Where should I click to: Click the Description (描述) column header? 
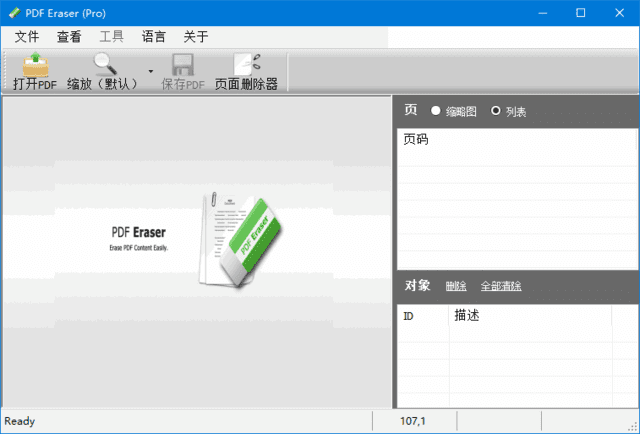467,316
